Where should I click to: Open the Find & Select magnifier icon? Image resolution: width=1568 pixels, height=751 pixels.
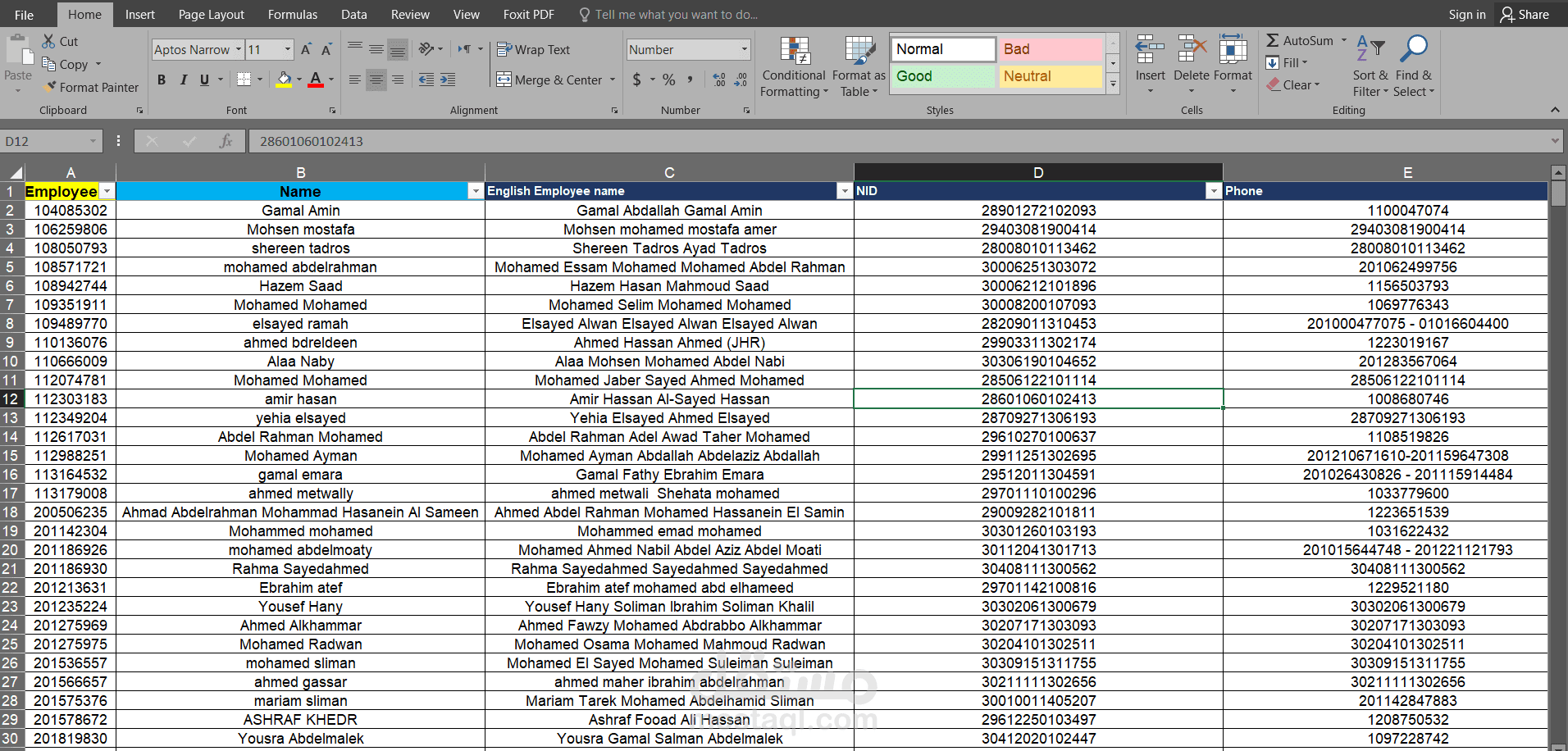[x=1413, y=49]
